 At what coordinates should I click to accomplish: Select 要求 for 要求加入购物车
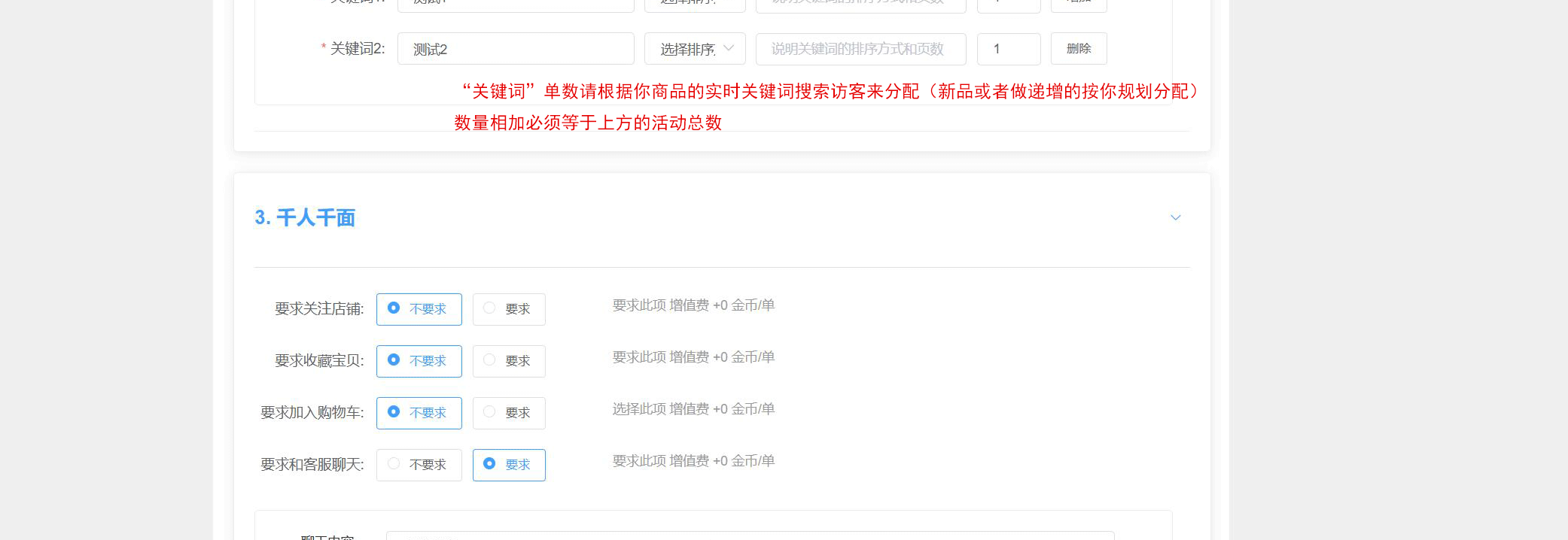click(x=509, y=413)
